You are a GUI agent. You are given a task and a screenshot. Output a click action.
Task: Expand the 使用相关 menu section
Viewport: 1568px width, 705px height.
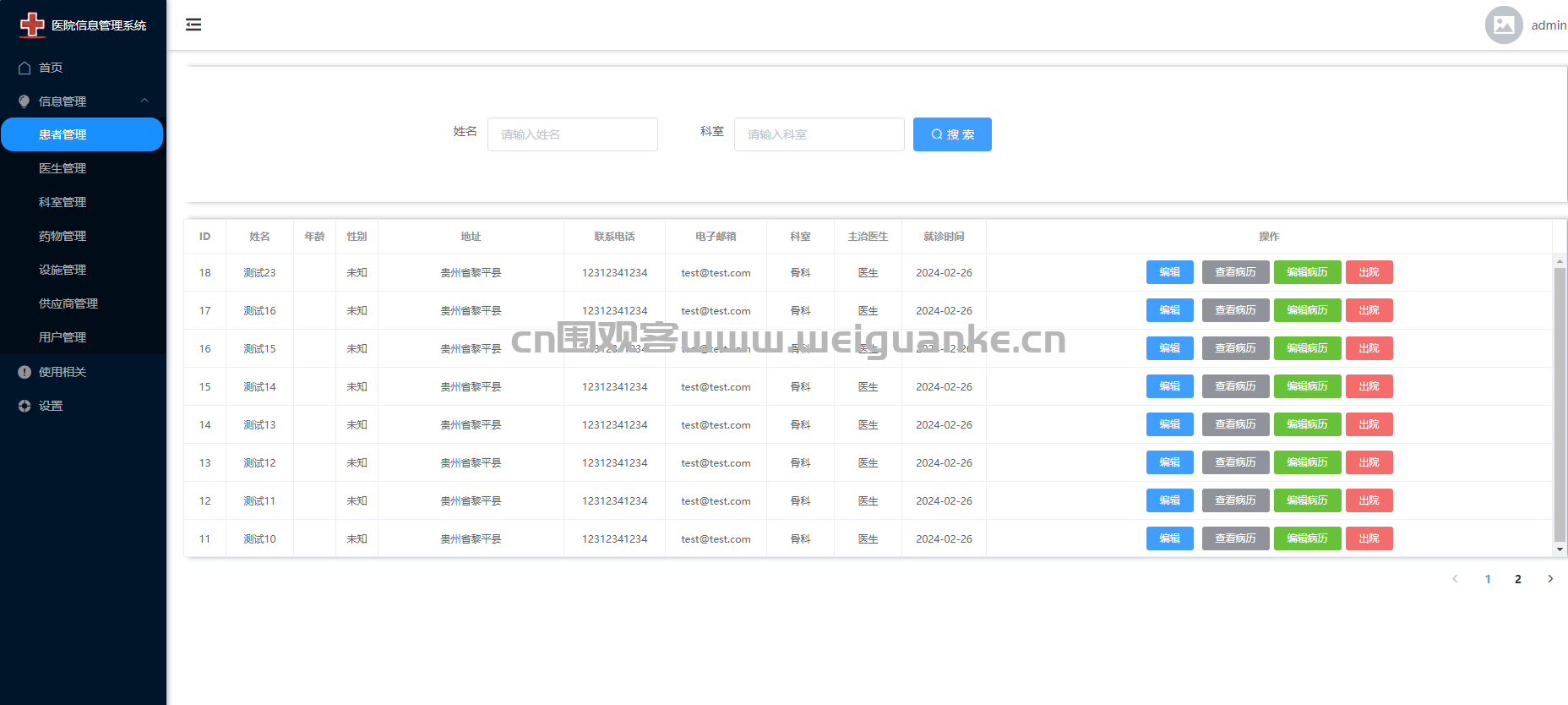[x=63, y=372]
